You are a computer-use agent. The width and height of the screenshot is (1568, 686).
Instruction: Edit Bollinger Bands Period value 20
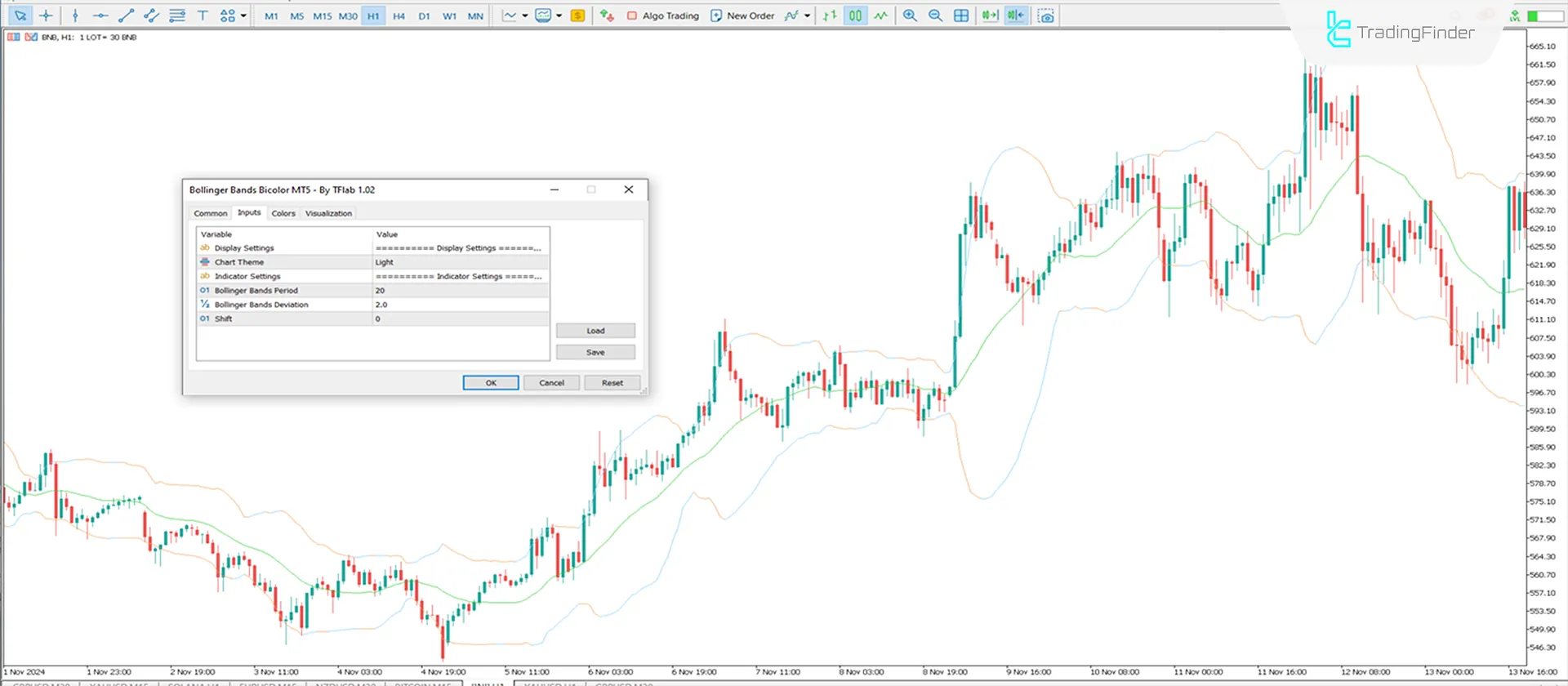click(x=461, y=291)
